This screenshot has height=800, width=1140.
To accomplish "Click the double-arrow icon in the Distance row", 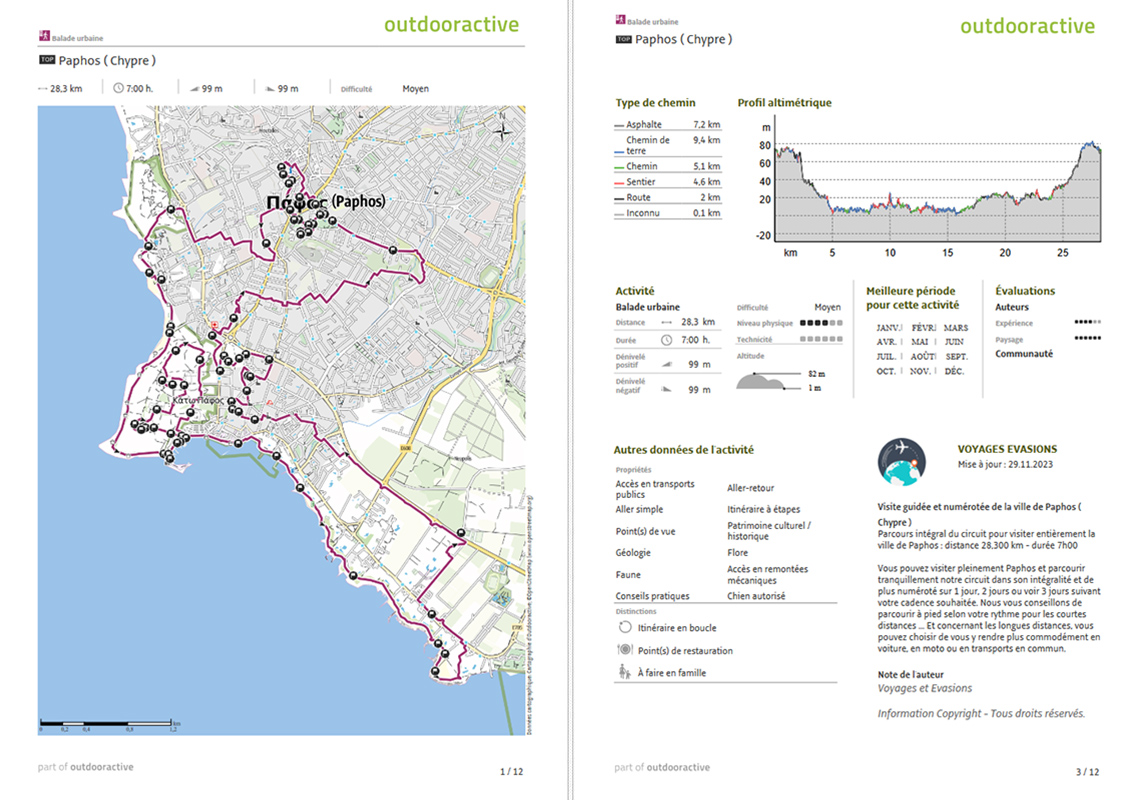I will 666,322.
